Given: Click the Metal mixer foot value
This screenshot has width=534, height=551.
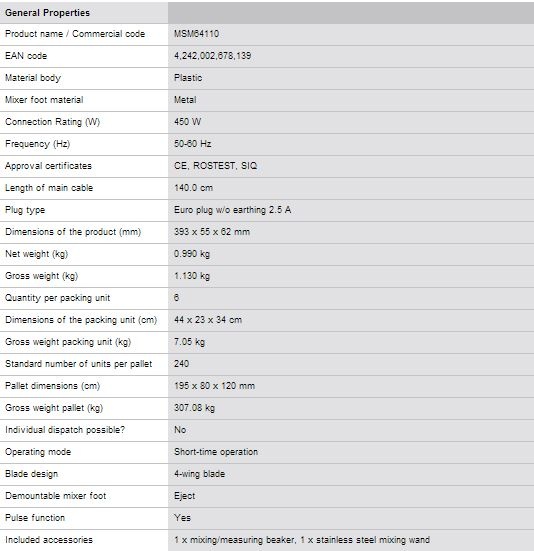Looking at the screenshot, I should coord(185,100).
